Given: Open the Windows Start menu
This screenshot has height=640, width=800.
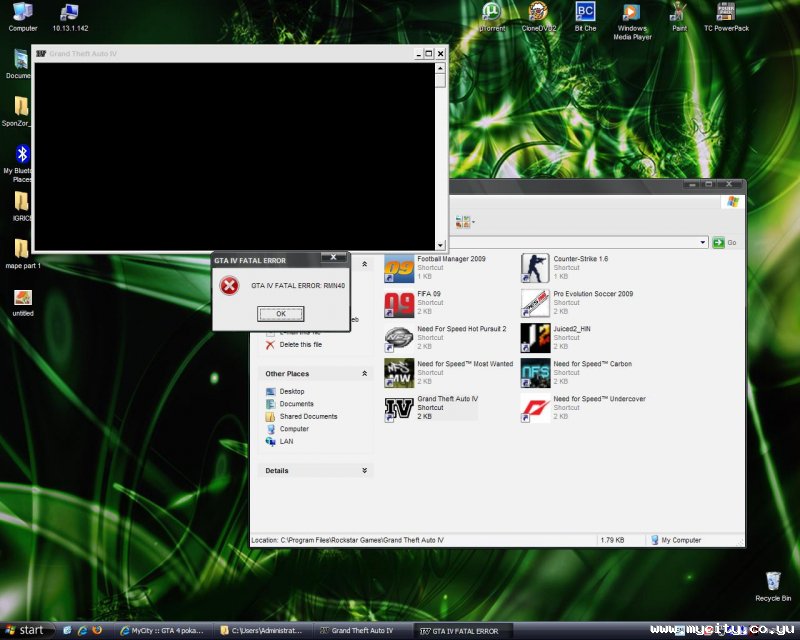Looking at the screenshot, I should coord(25,631).
